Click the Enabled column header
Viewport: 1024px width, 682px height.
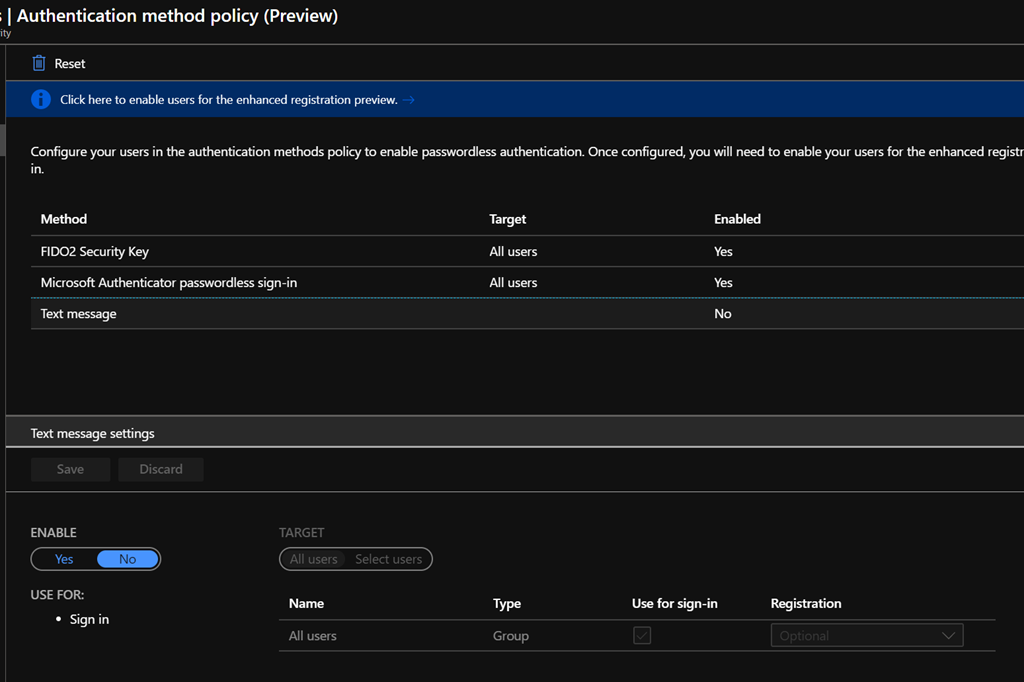click(737, 219)
